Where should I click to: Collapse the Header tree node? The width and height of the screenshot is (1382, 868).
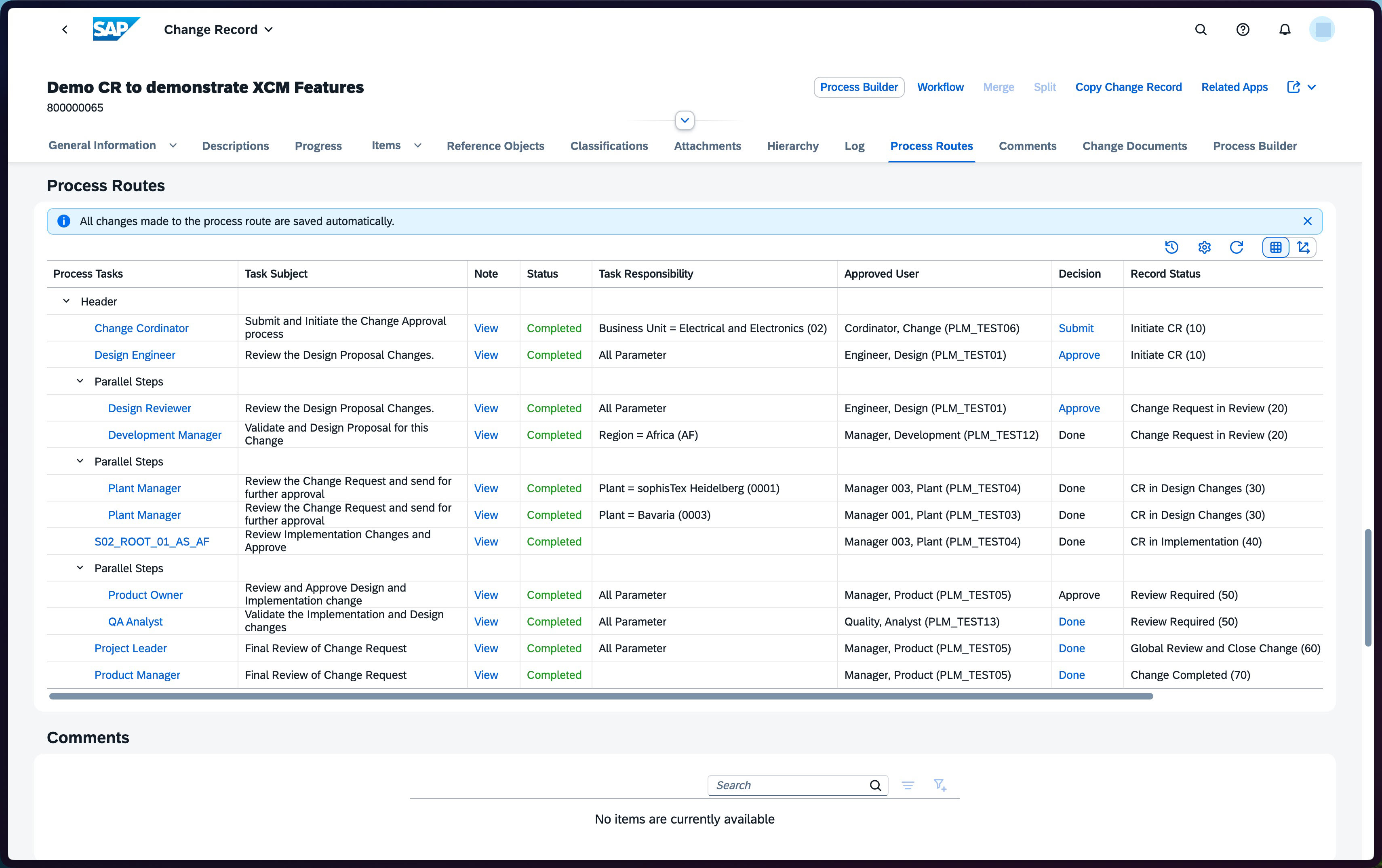pos(66,301)
